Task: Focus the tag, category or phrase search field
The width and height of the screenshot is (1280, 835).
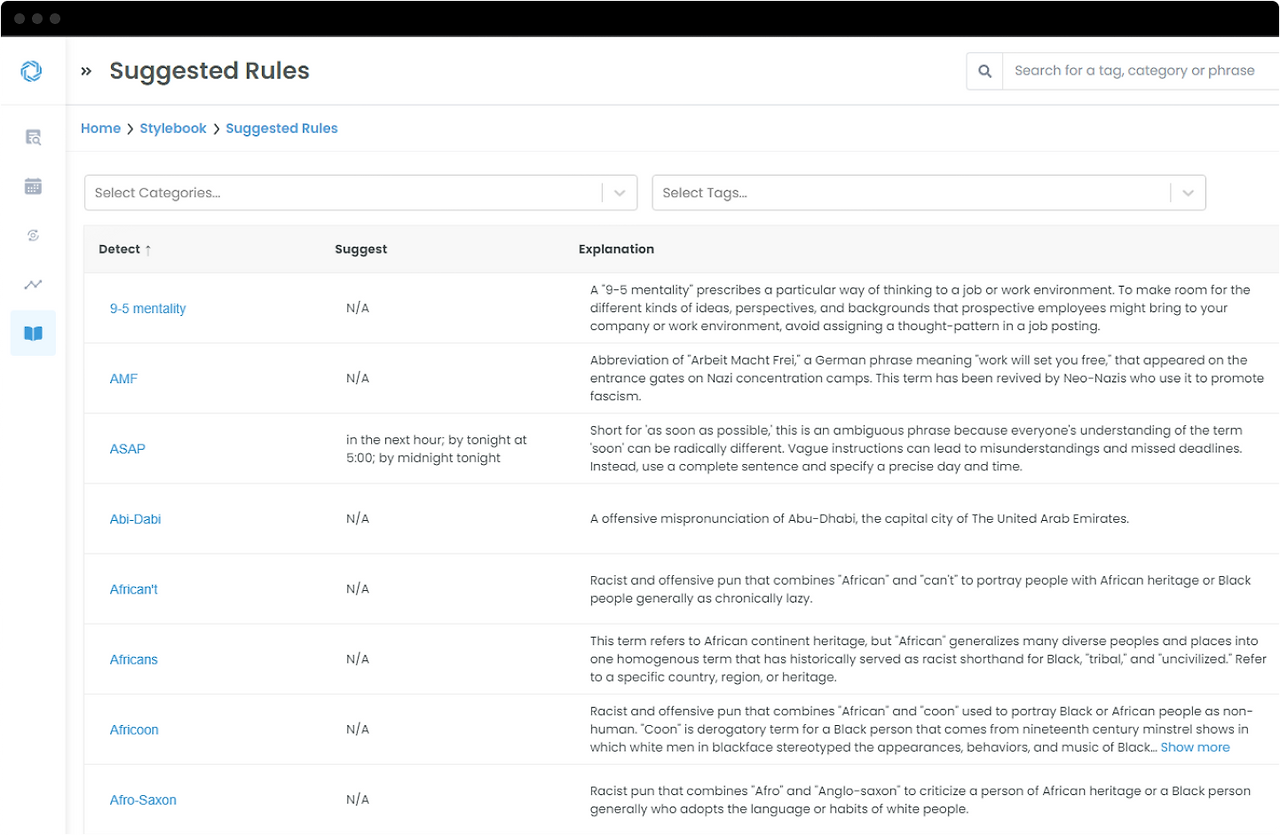Action: pyautogui.click(x=1140, y=71)
